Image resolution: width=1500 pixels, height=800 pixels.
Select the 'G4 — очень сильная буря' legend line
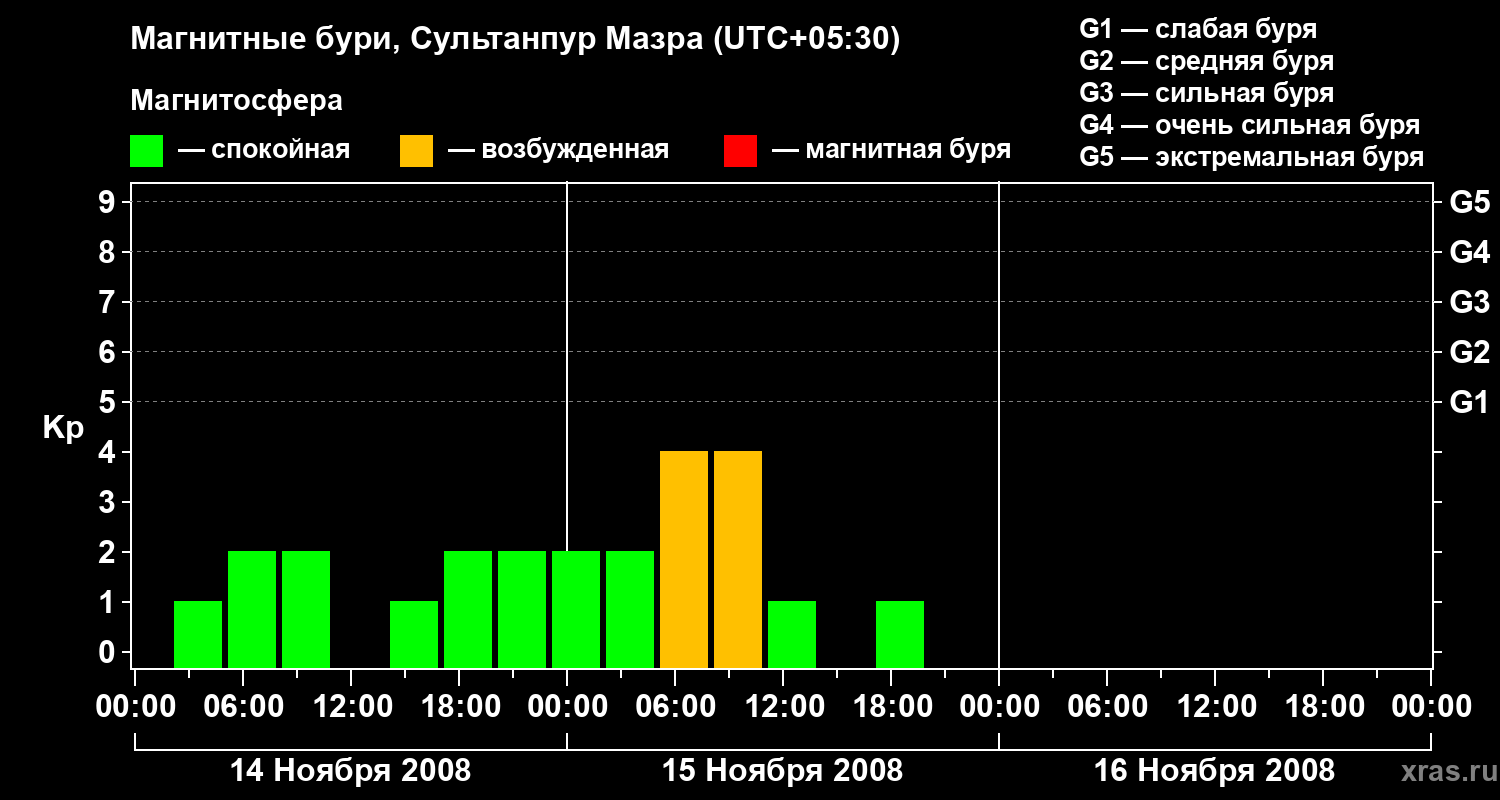(x=1250, y=125)
